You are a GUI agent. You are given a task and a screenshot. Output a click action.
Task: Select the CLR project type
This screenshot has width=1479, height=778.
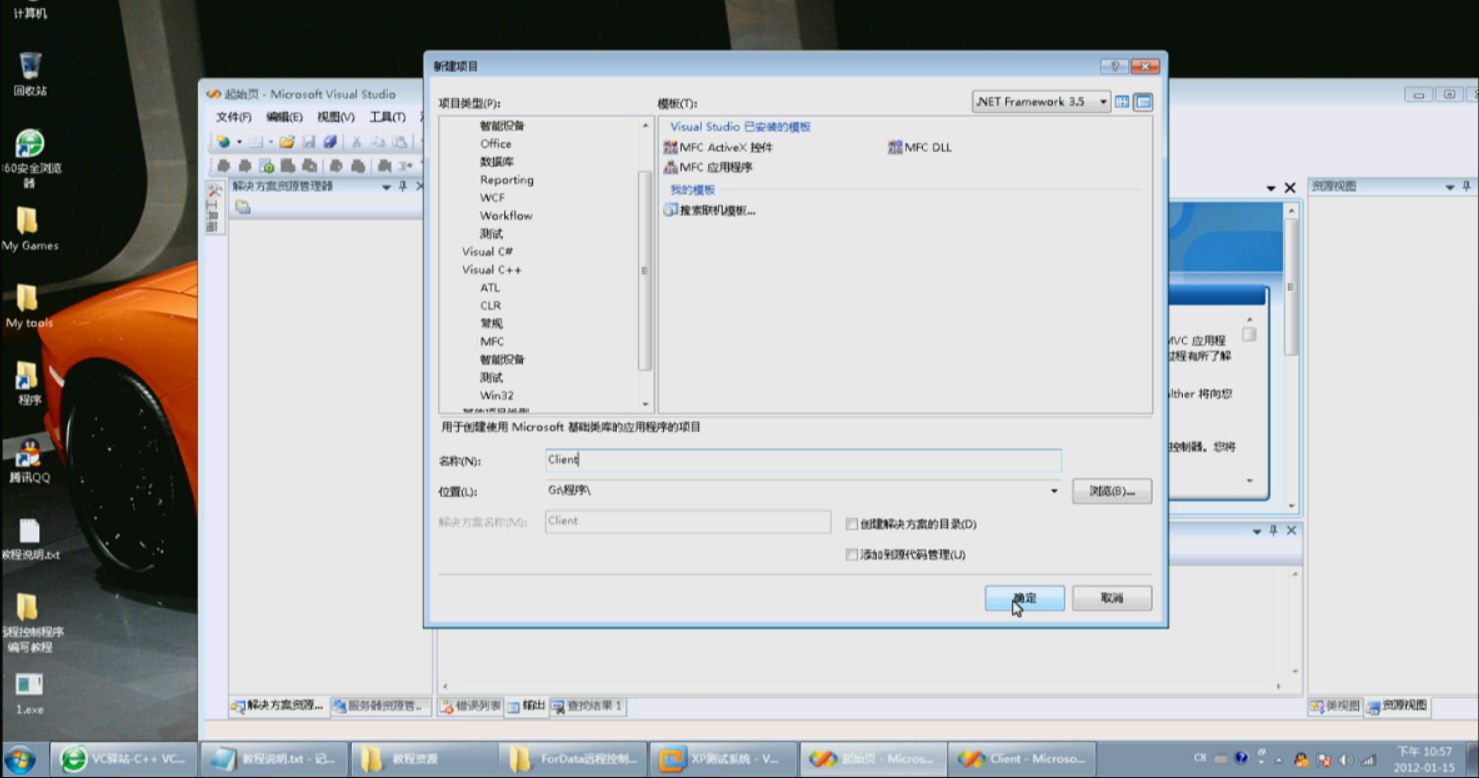tap(490, 306)
